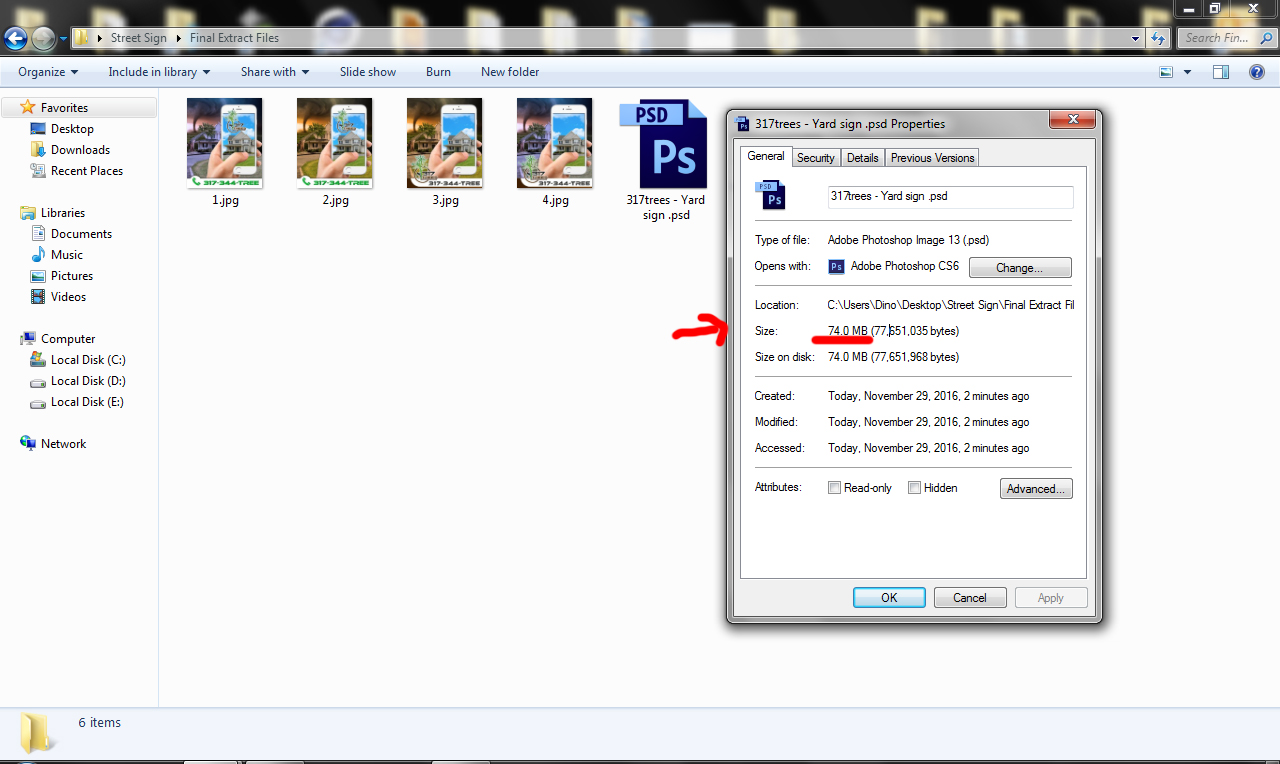Select the 1.jpg thumbnail
This screenshot has width=1280, height=764.
pyautogui.click(x=225, y=143)
